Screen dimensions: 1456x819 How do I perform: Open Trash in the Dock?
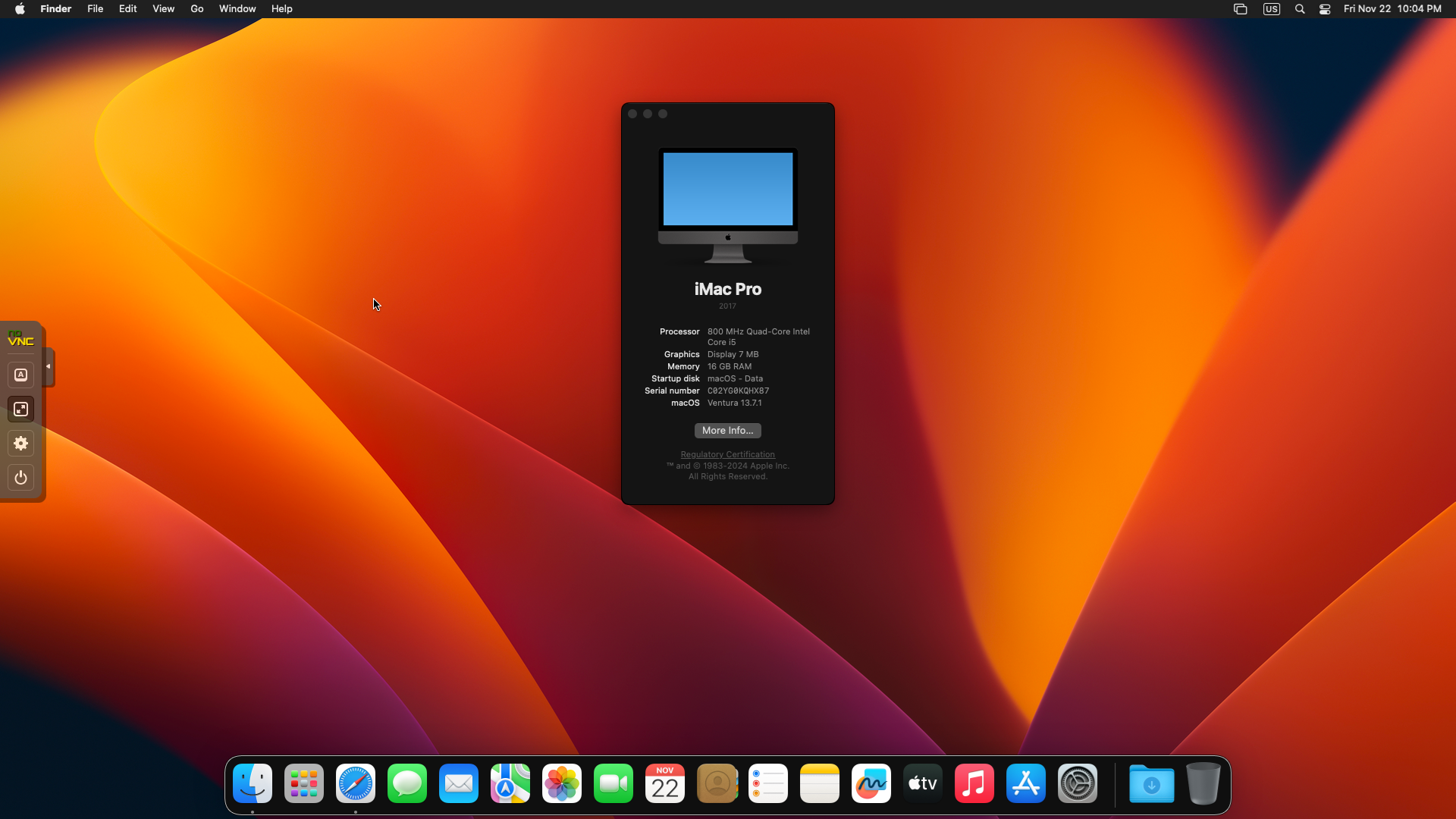(x=1203, y=783)
